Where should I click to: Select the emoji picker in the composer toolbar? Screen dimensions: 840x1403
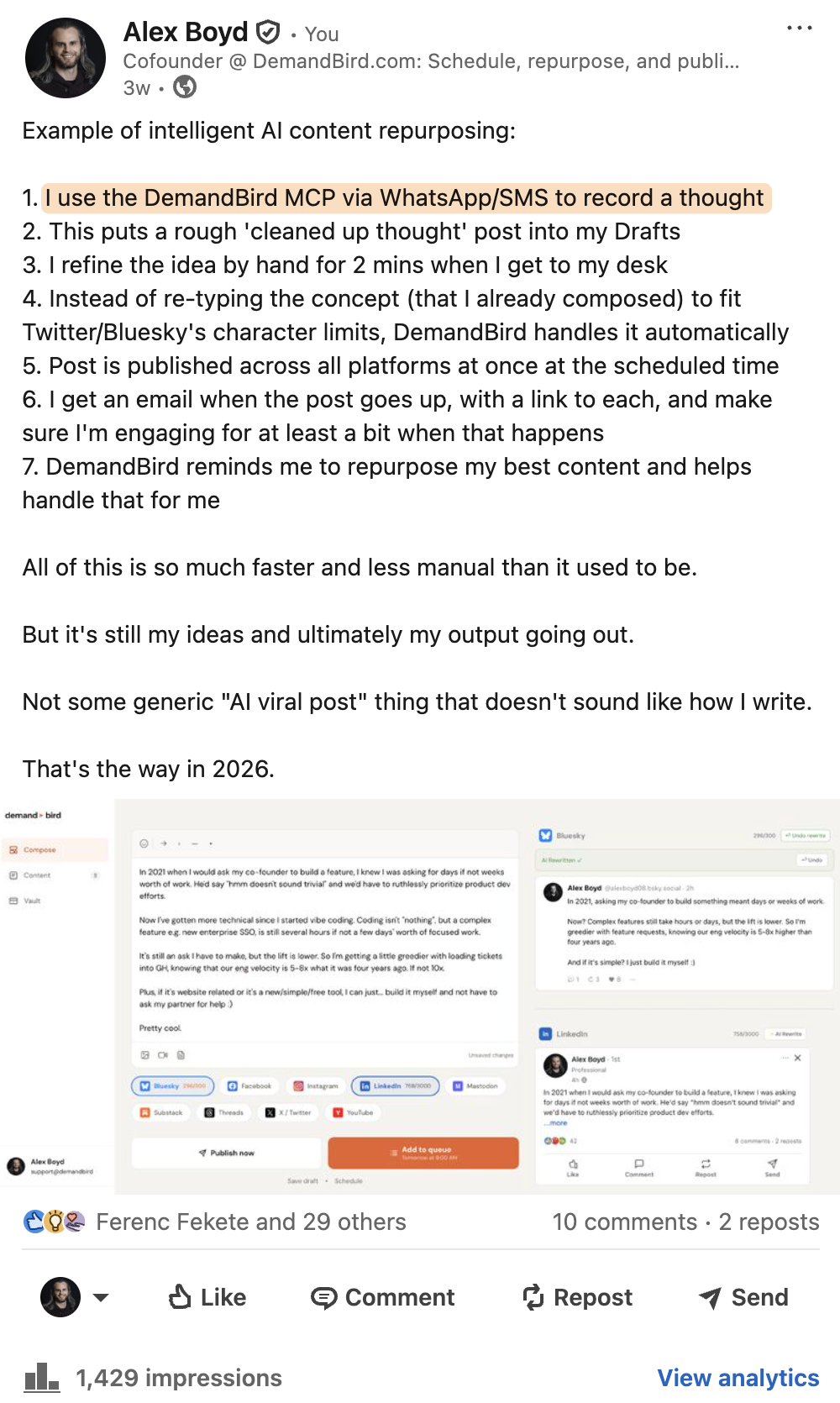(x=144, y=842)
